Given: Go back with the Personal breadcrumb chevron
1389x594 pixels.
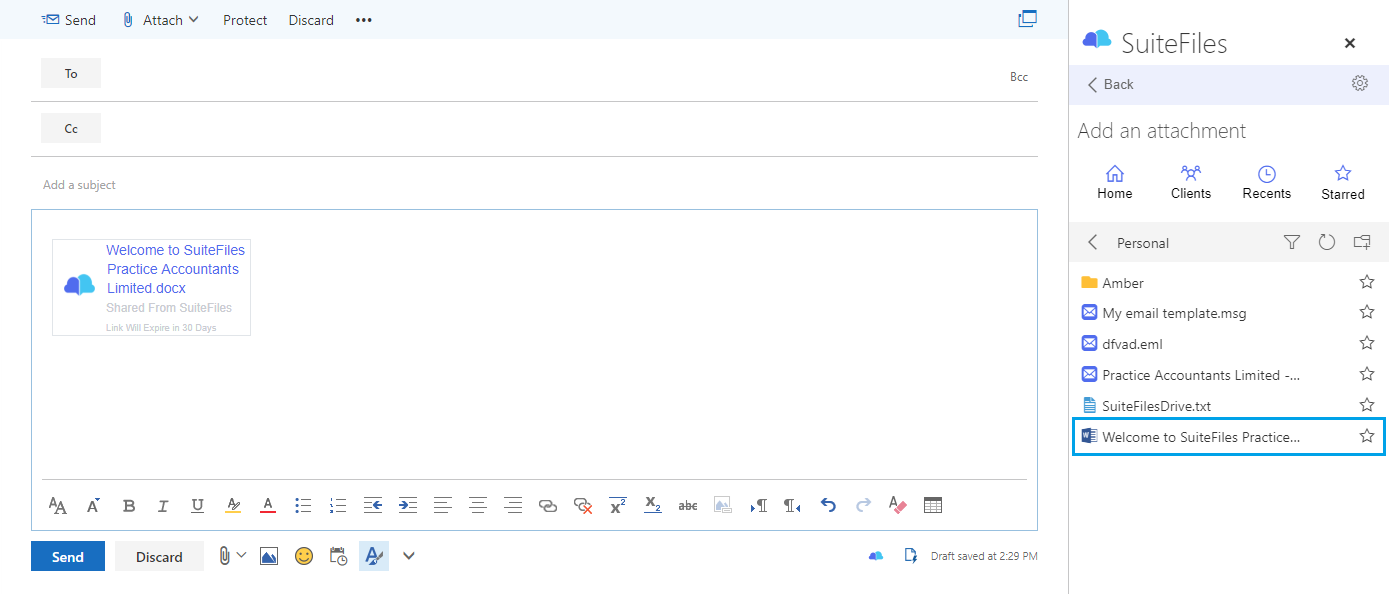Looking at the screenshot, I should coord(1091,242).
